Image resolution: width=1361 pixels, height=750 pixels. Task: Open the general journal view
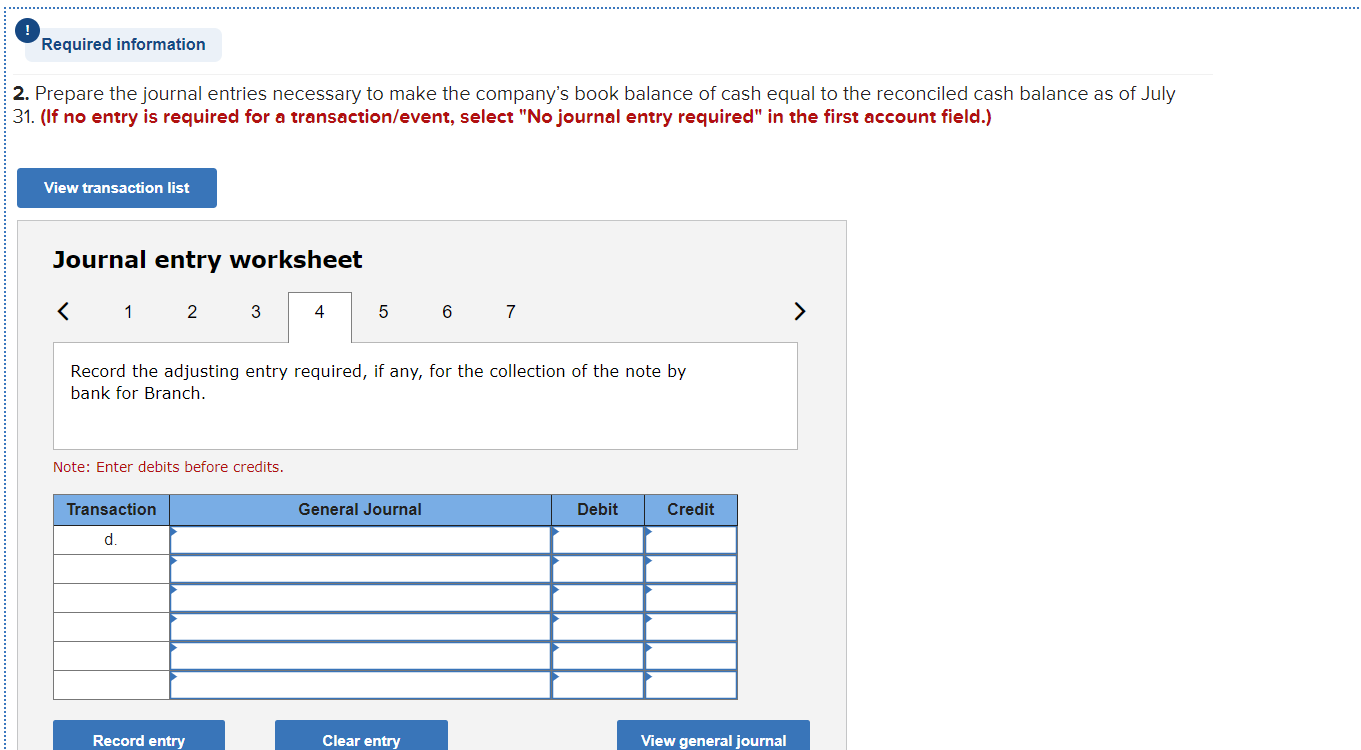[x=713, y=740]
